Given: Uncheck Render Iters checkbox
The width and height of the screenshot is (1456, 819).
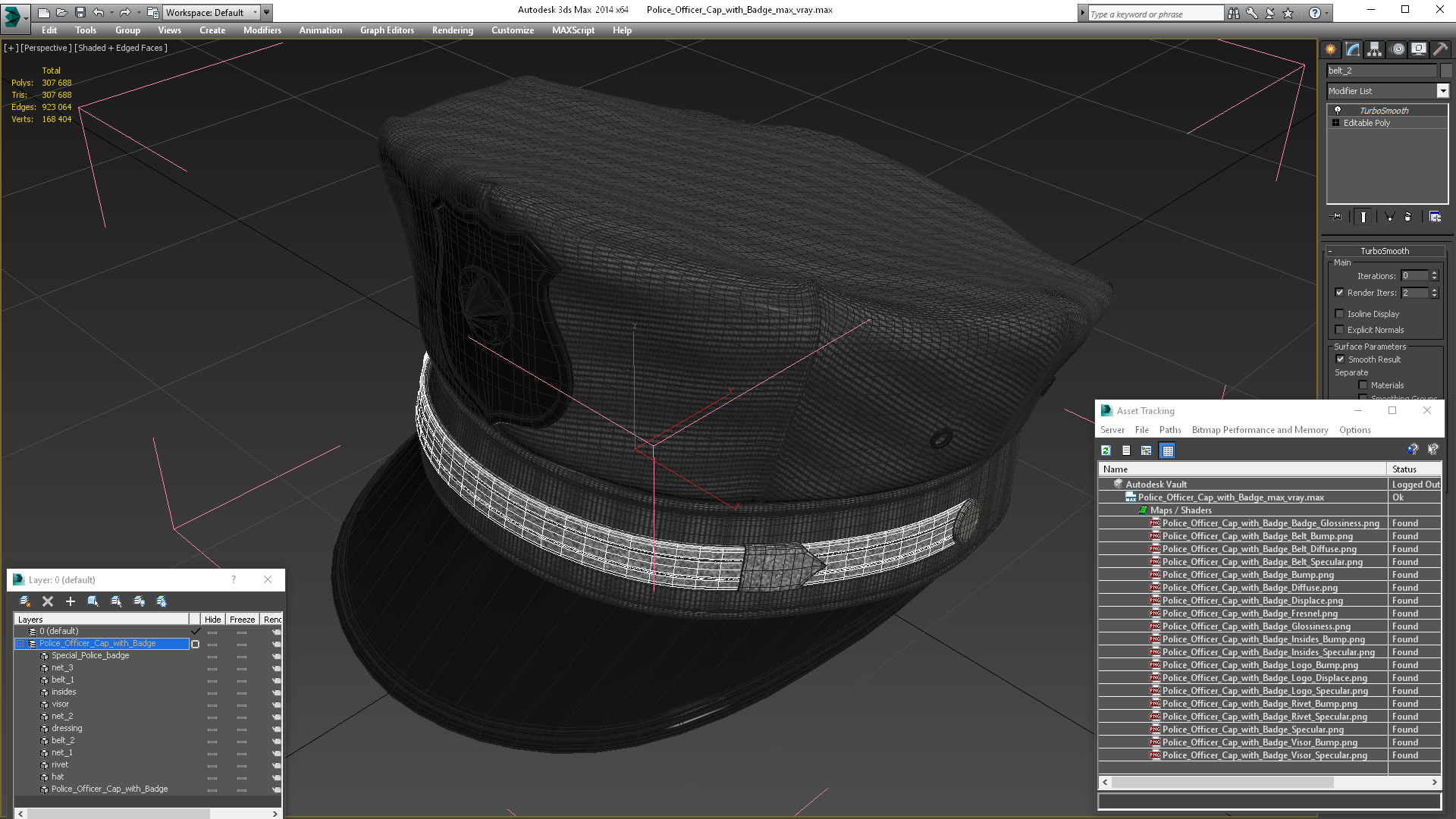Looking at the screenshot, I should click(x=1339, y=293).
